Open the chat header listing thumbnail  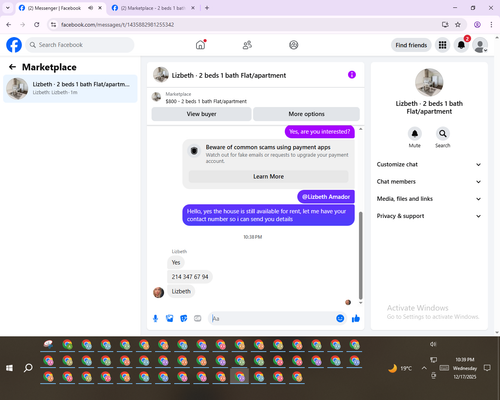161,75
